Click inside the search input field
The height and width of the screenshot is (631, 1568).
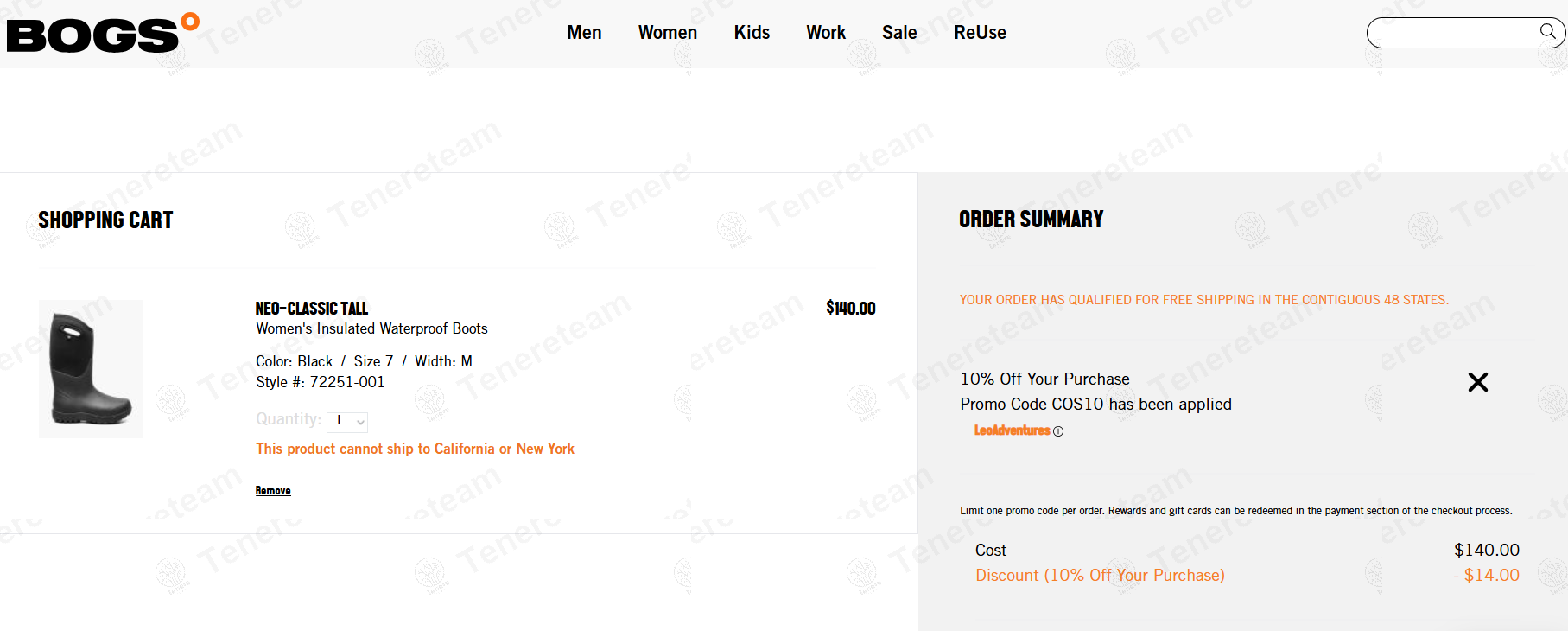pyautogui.click(x=1451, y=33)
